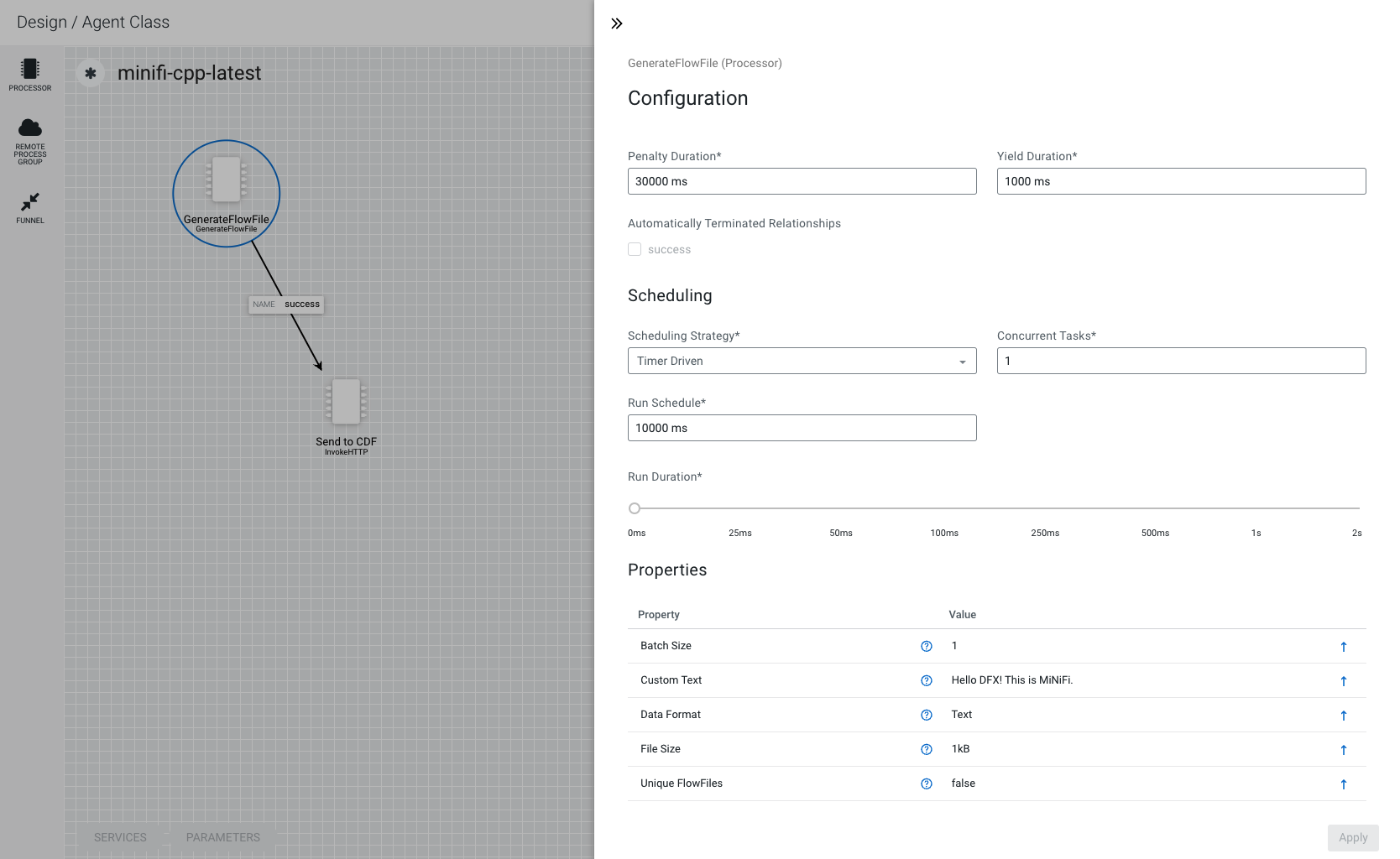Viewport: 1400px width, 859px height.
Task: Select the Processor tool icon
Action: [30, 70]
